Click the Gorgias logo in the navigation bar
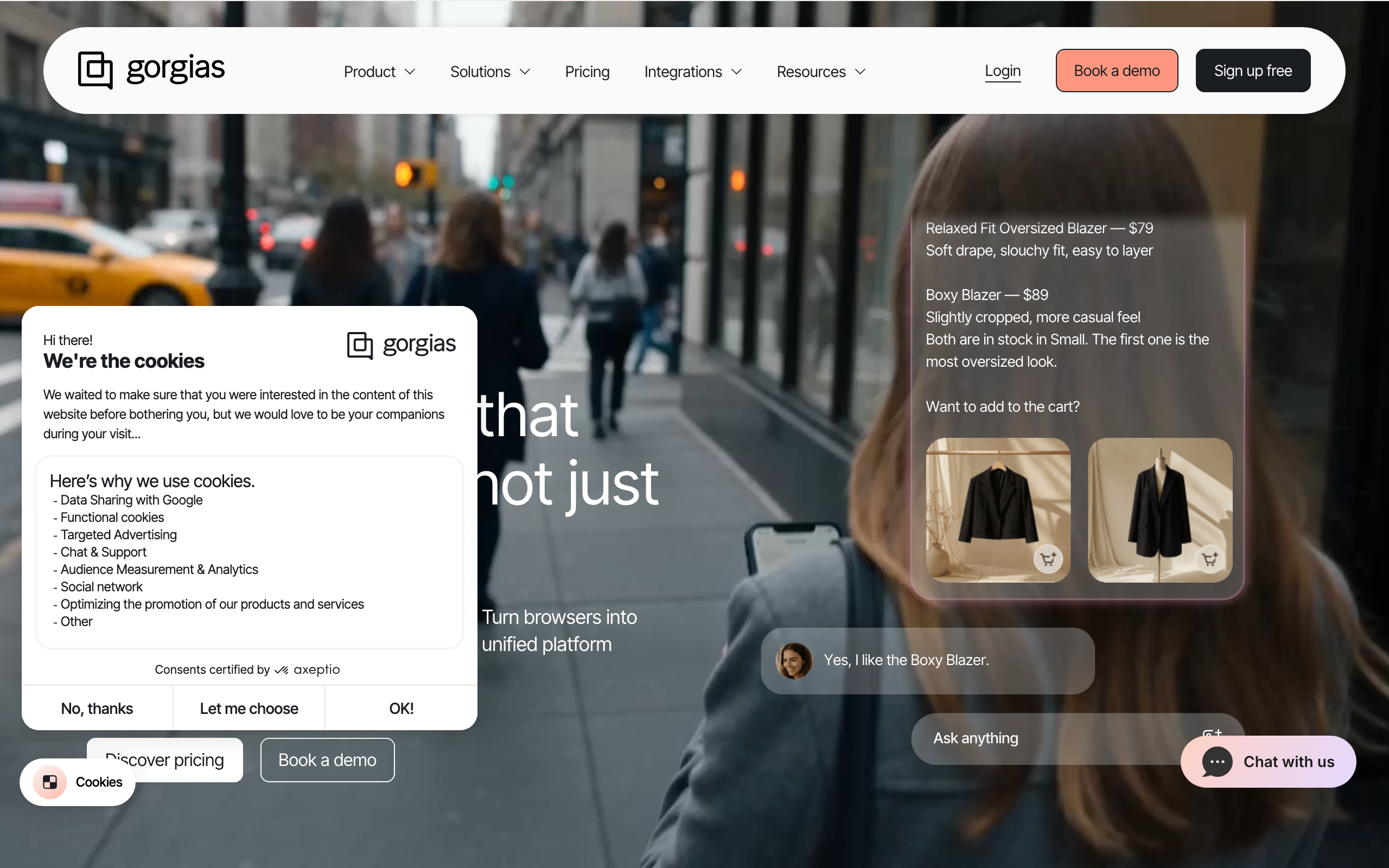1389x868 pixels. (151, 70)
